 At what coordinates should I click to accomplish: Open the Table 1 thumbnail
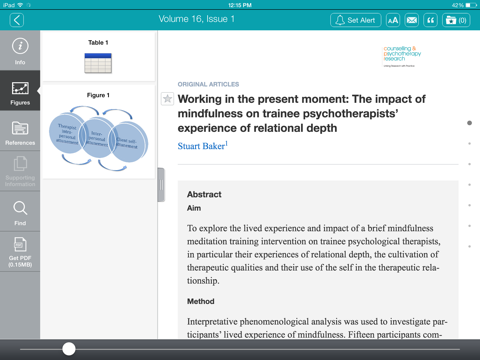point(98,57)
